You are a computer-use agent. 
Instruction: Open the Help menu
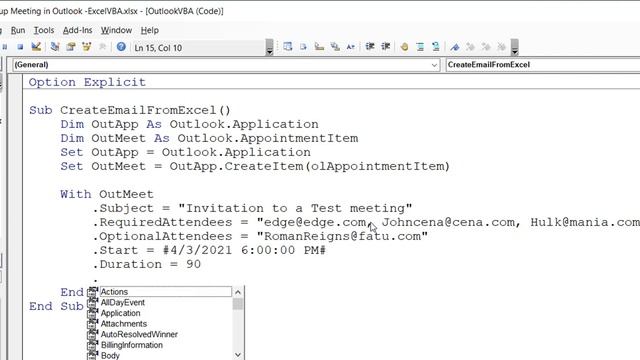pyautogui.click(x=149, y=30)
